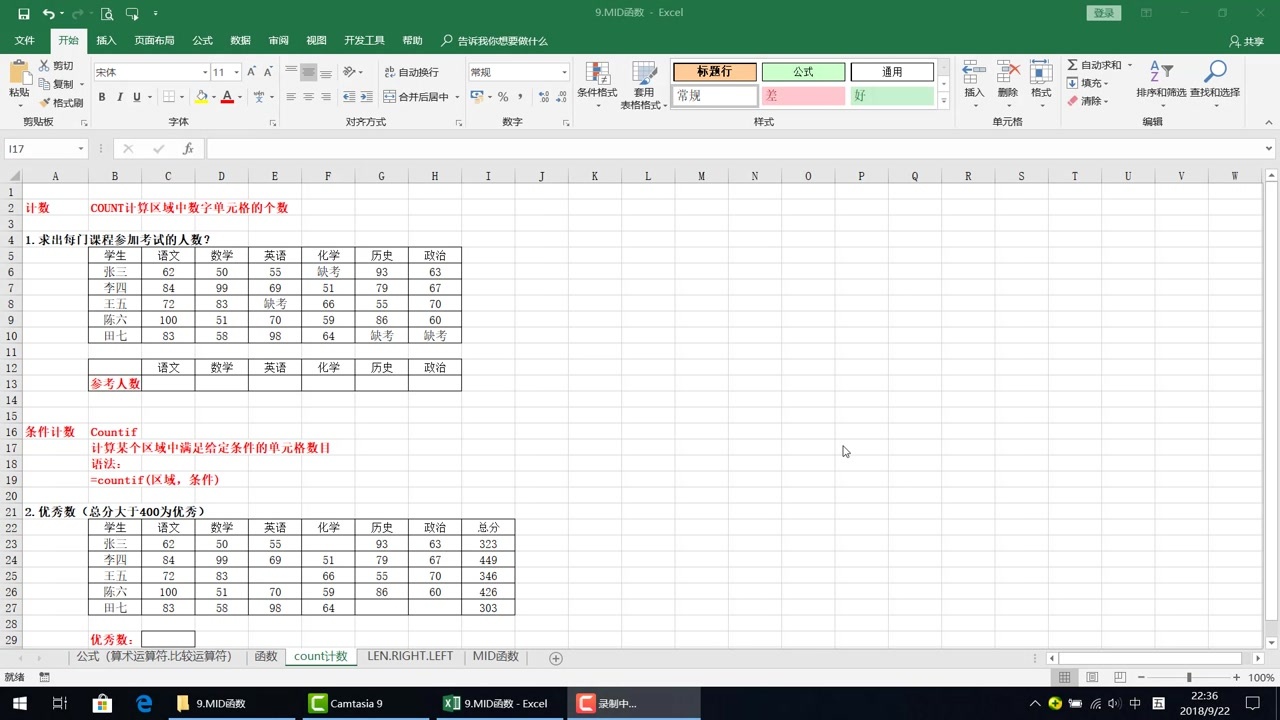Click the 登录 sign-in button

point(1103,13)
